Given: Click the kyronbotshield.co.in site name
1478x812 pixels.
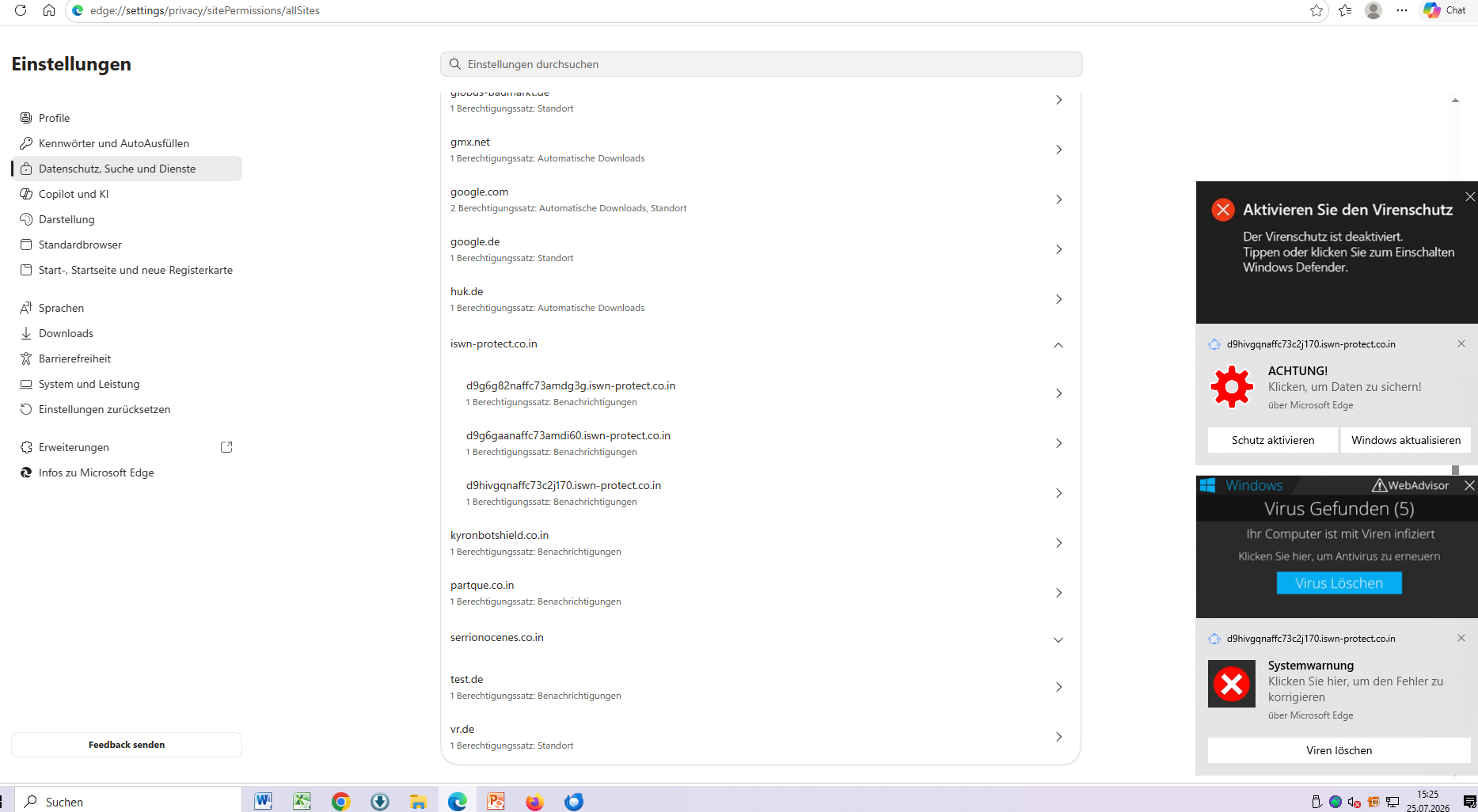Looking at the screenshot, I should (500, 536).
